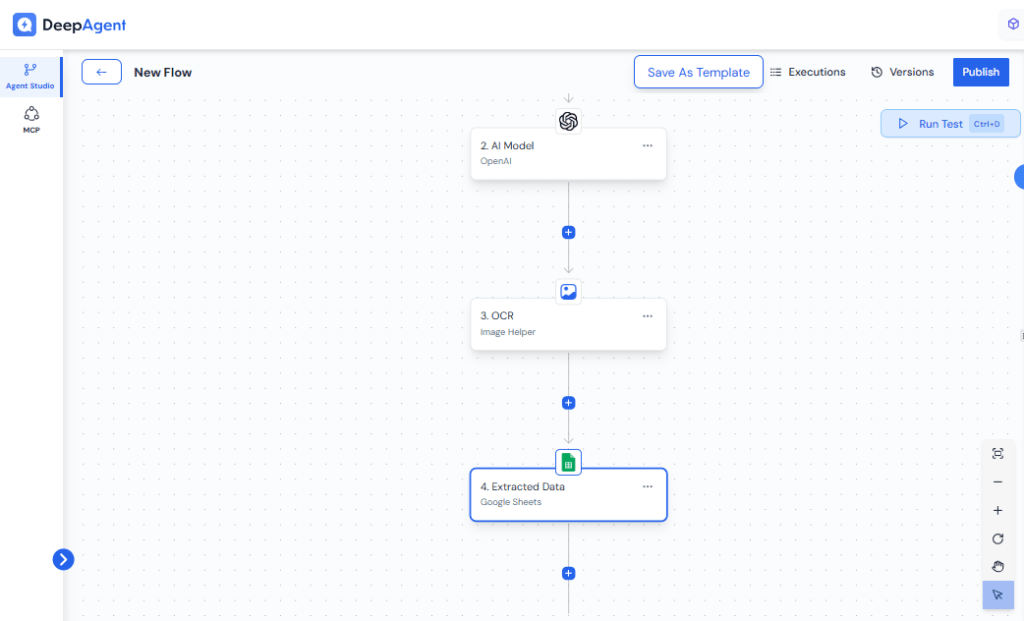Click the Google Sheets icon on Extracted Data
Screen dimensions: 1024x621
coord(568,461)
